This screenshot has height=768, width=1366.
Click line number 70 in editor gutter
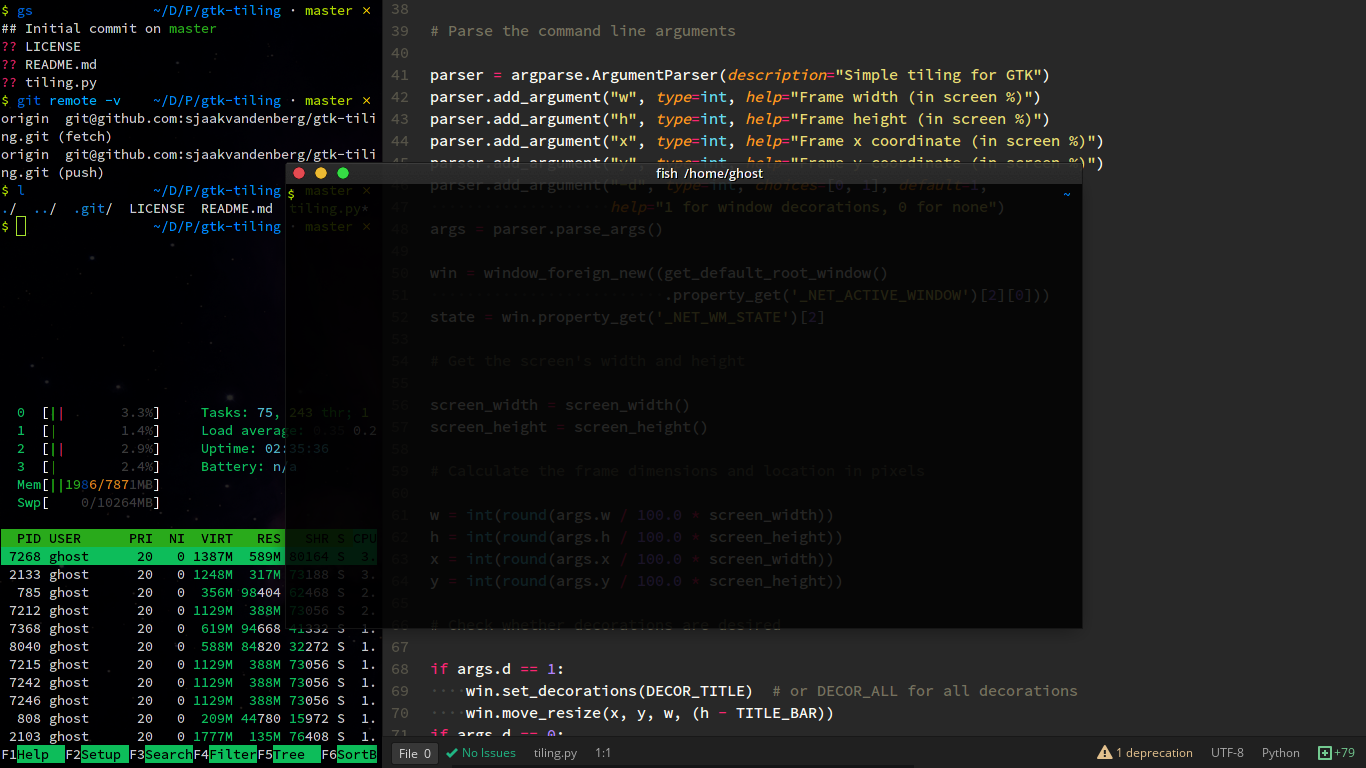[400, 713]
